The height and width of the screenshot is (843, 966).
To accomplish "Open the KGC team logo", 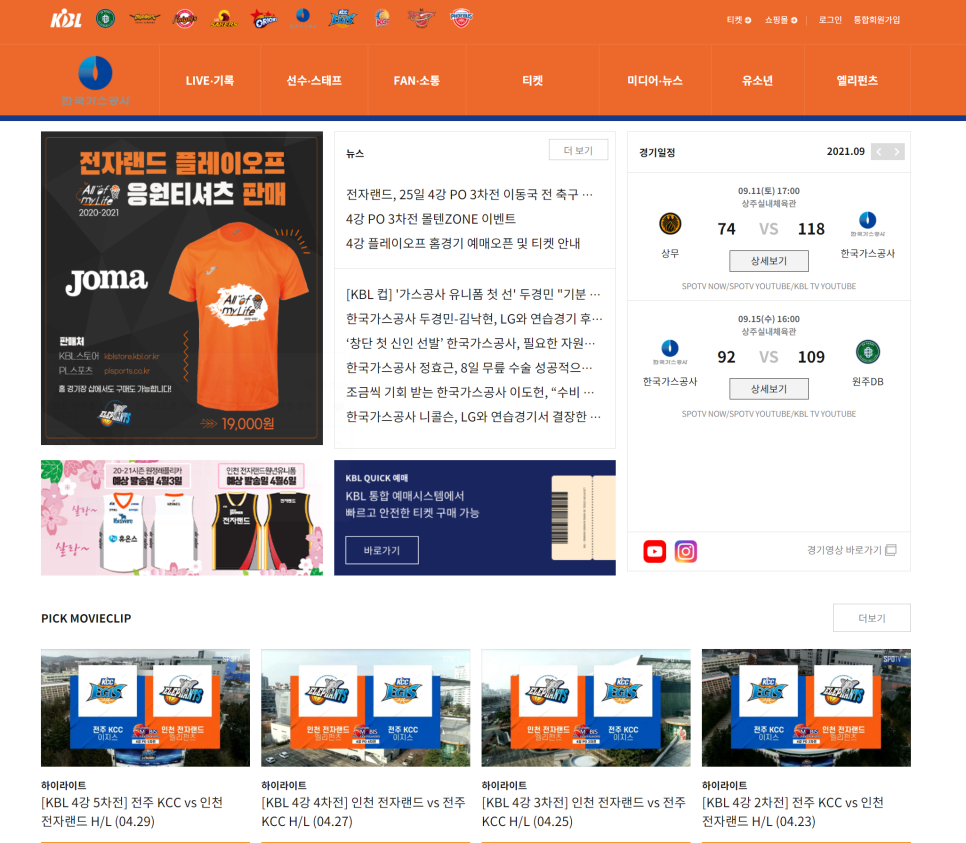I will point(383,18).
